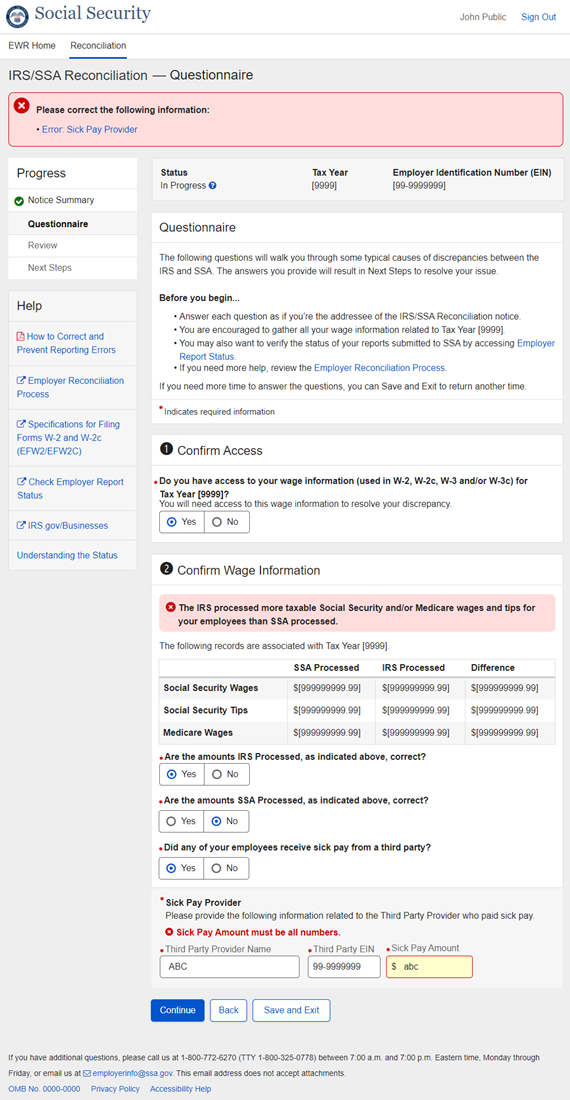Click envelope icon next to employerinfo@ssa.gov
Viewport: 570px width, 1100px height.
click(x=87, y=1073)
